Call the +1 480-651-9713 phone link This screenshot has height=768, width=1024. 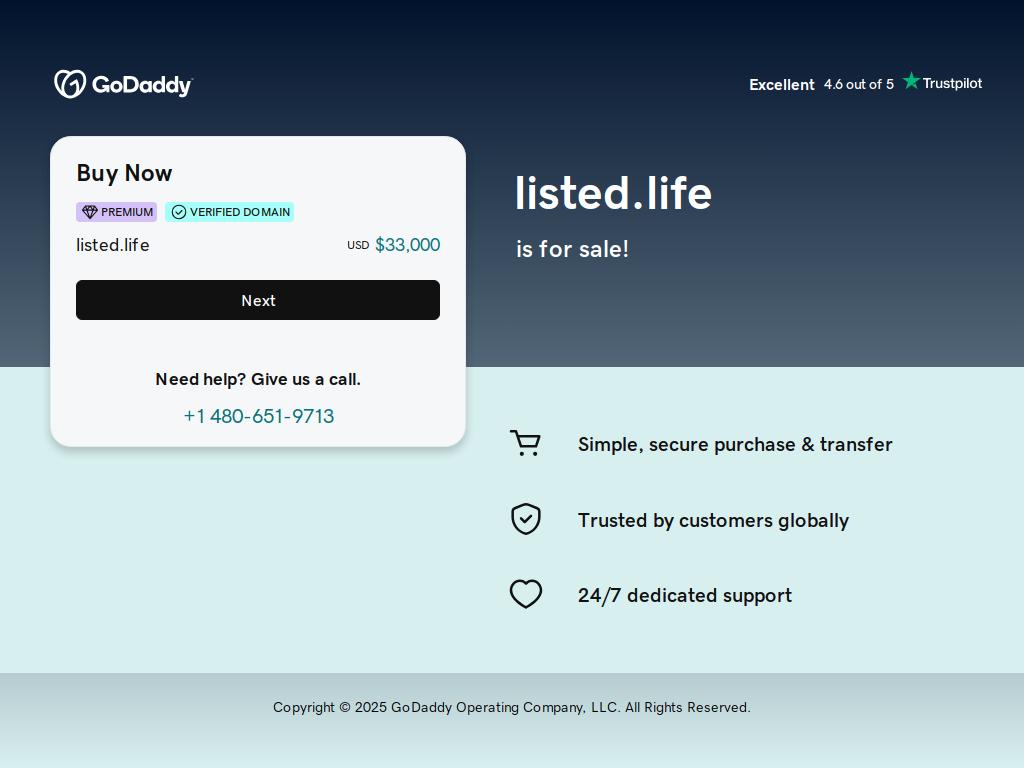259,416
